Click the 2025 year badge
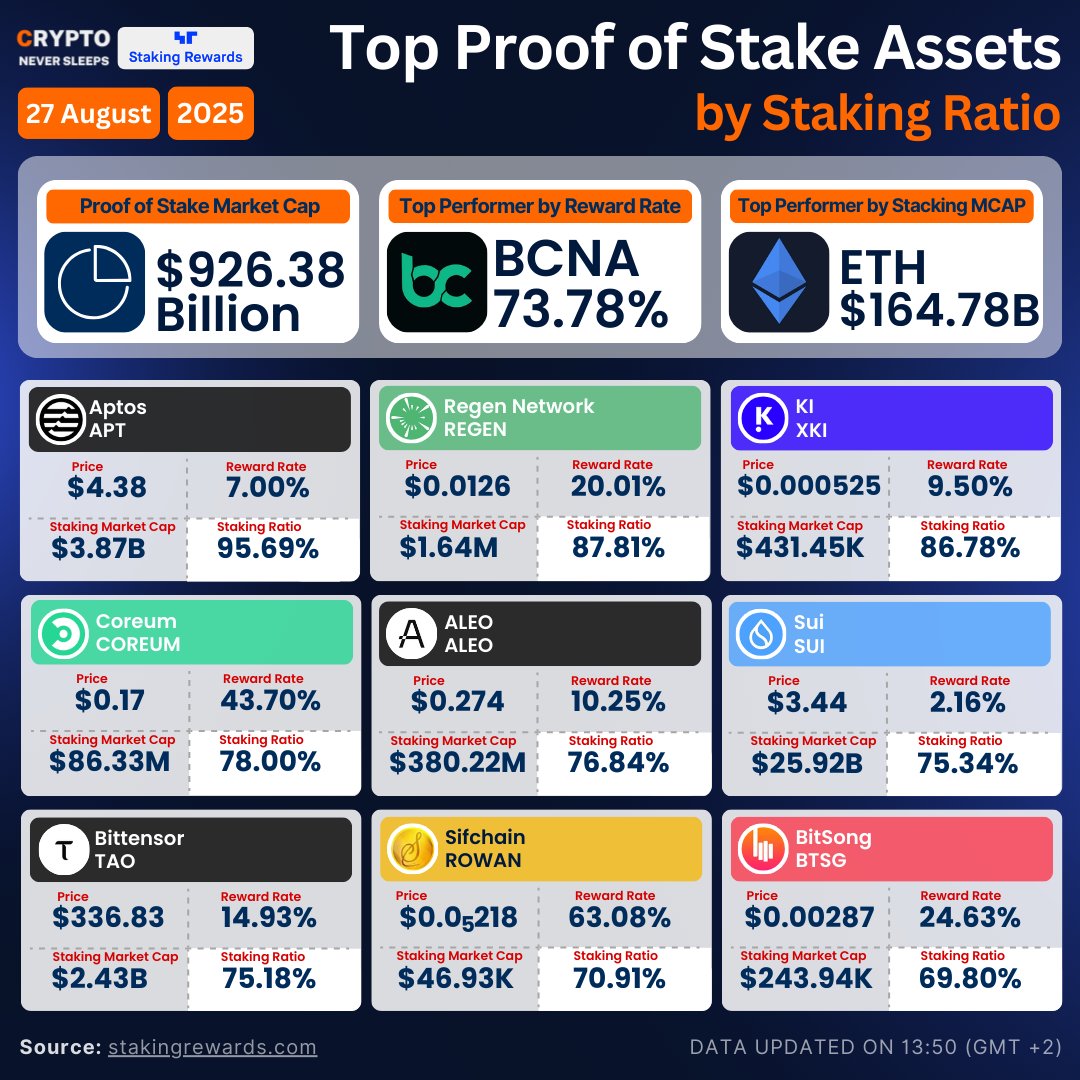This screenshot has height=1080, width=1080. click(210, 113)
